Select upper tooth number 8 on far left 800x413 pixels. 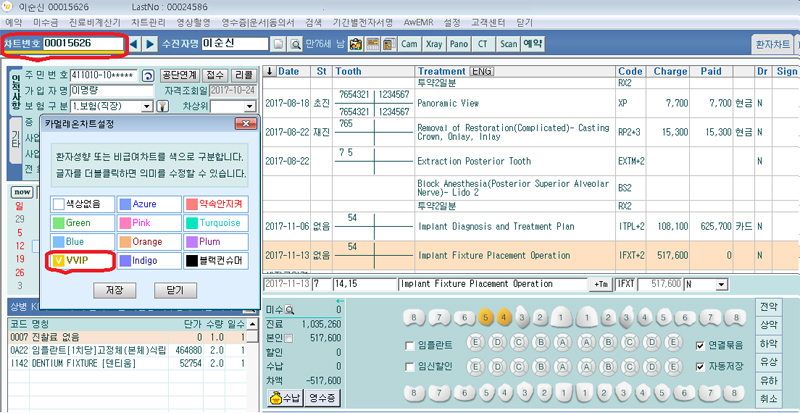coord(412,318)
